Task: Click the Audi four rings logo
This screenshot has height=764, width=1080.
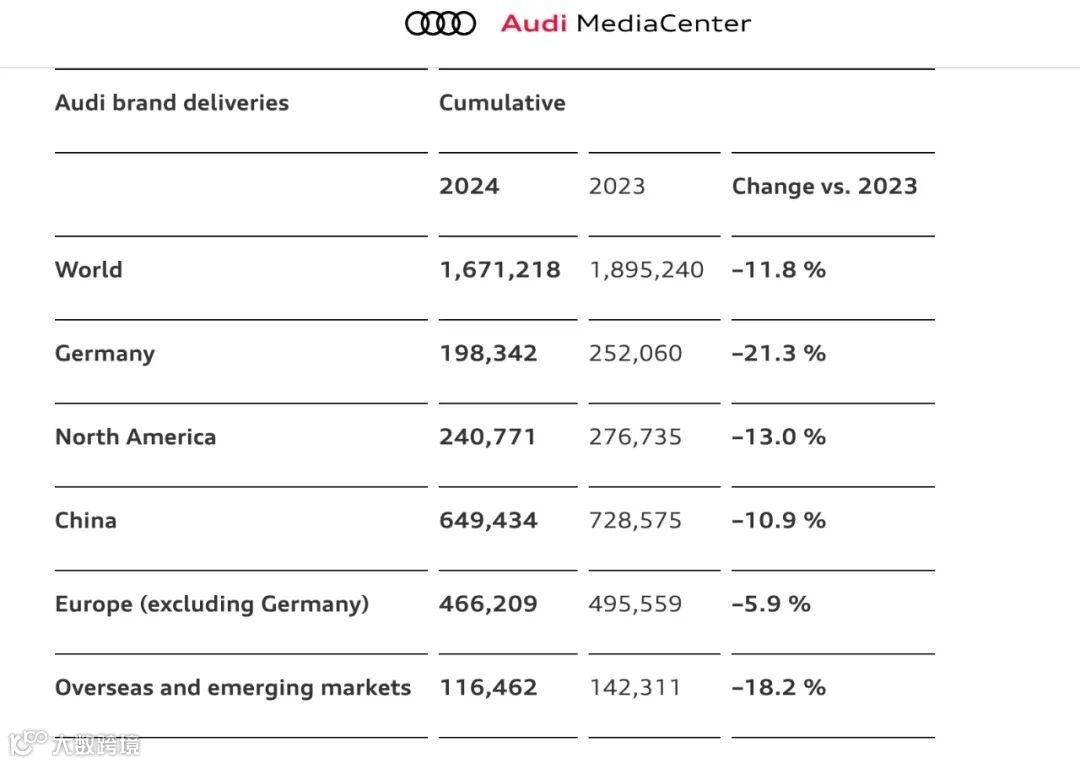Action: point(440,23)
